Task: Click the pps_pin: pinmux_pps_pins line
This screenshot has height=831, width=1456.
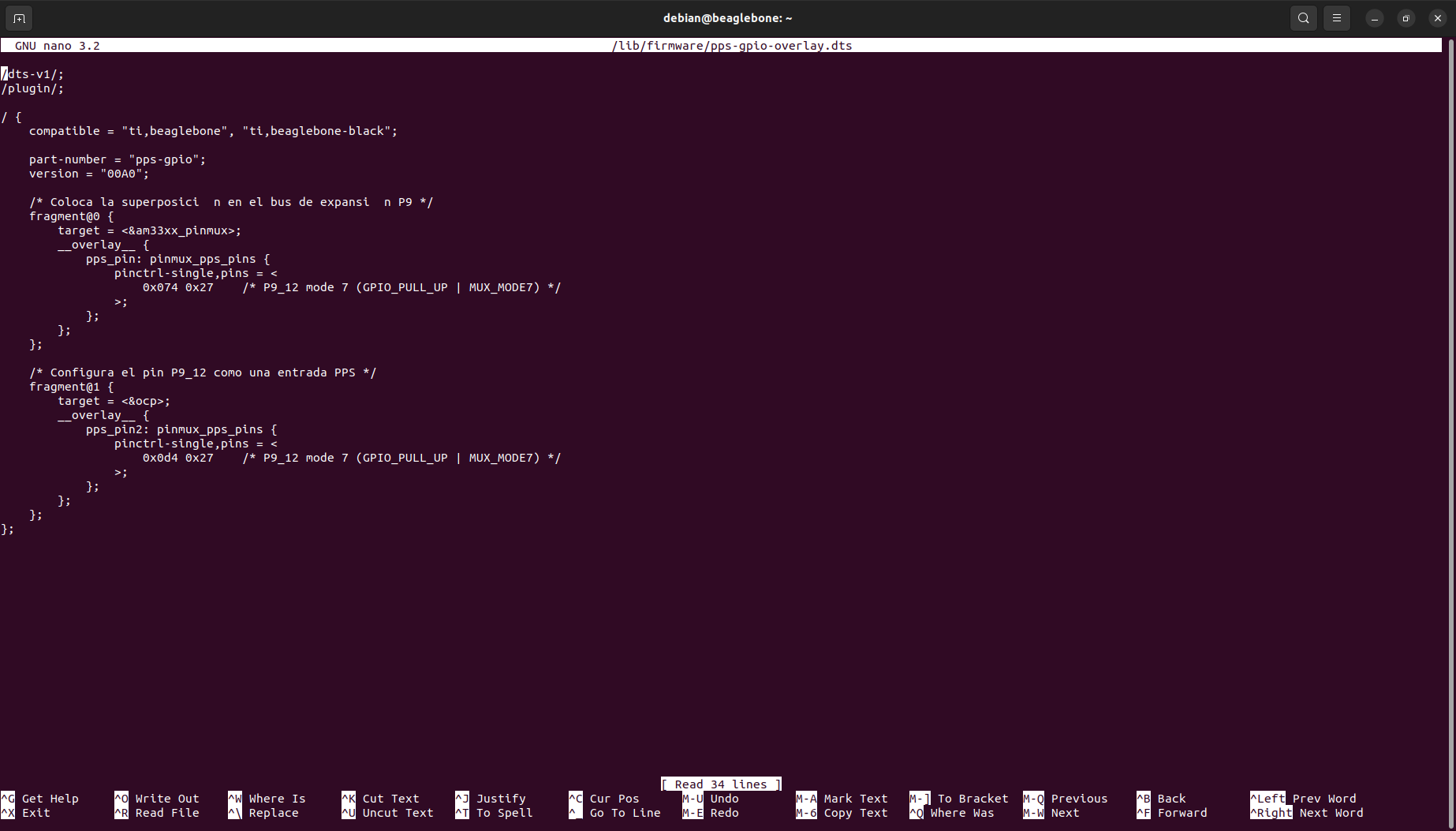Action: [x=177, y=259]
